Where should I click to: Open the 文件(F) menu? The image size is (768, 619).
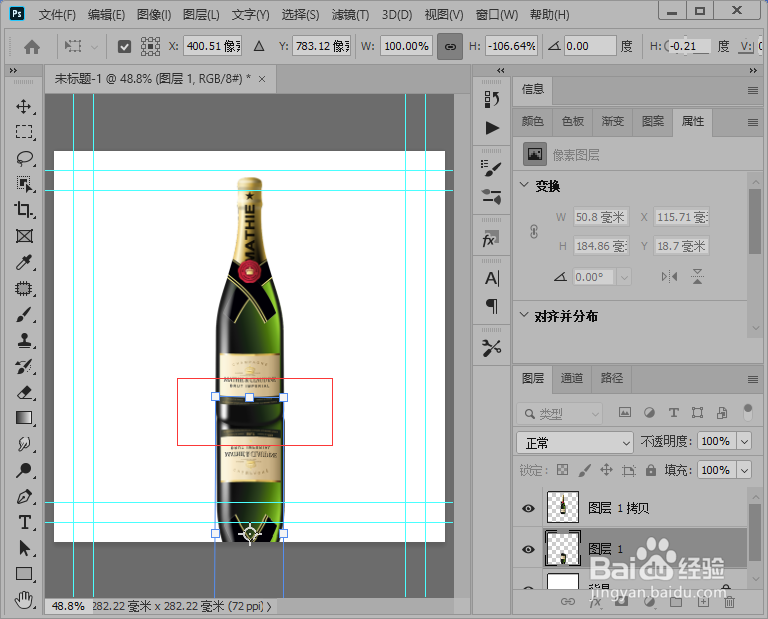[57, 15]
